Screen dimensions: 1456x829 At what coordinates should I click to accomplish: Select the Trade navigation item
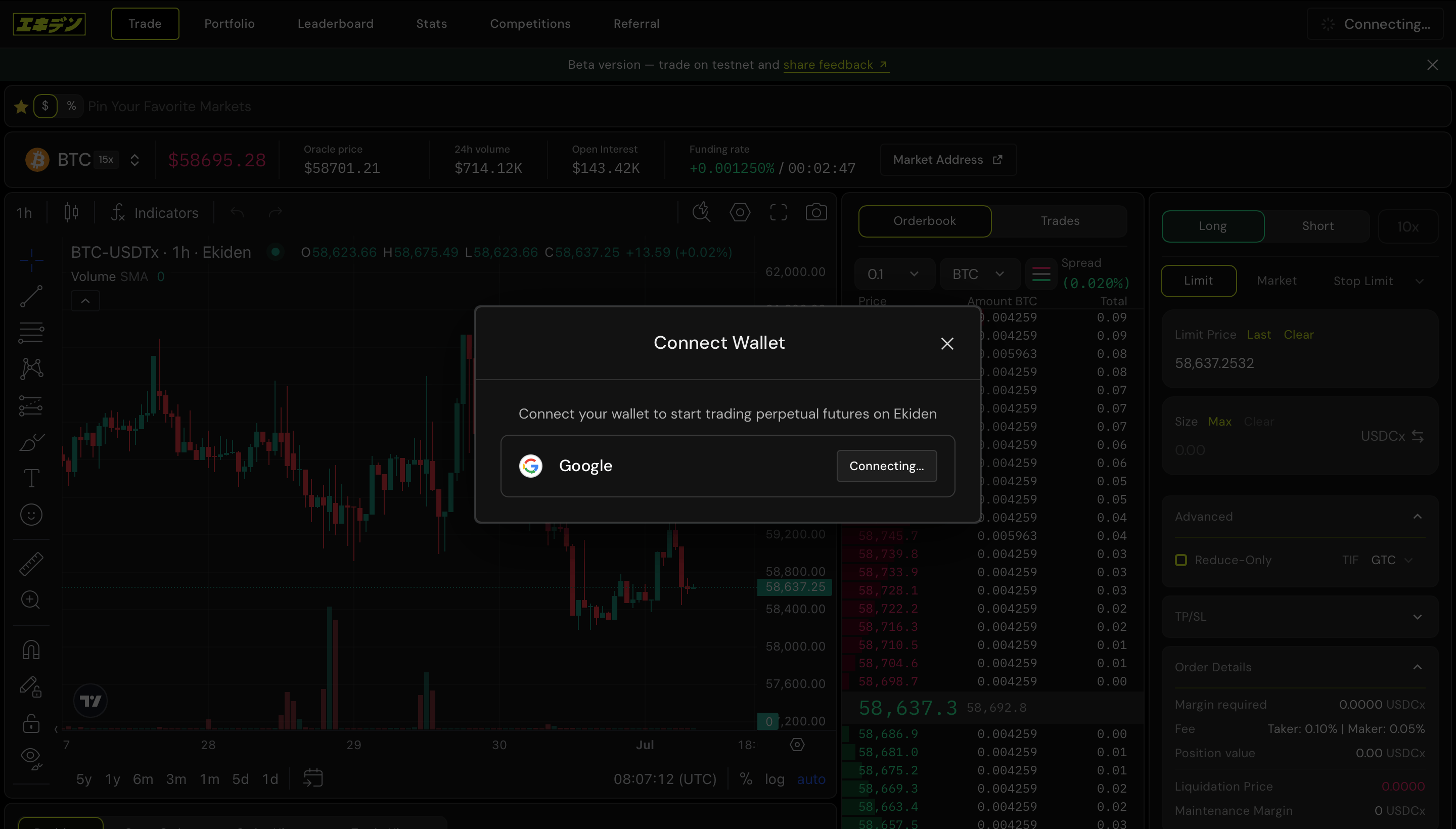(145, 24)
